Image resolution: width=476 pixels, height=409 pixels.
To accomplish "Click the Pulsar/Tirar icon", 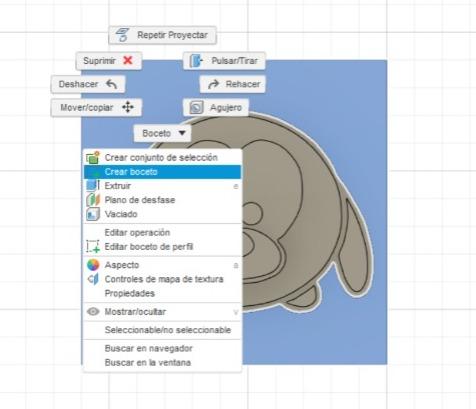I will pyautogui.click(x=196, y=61).
